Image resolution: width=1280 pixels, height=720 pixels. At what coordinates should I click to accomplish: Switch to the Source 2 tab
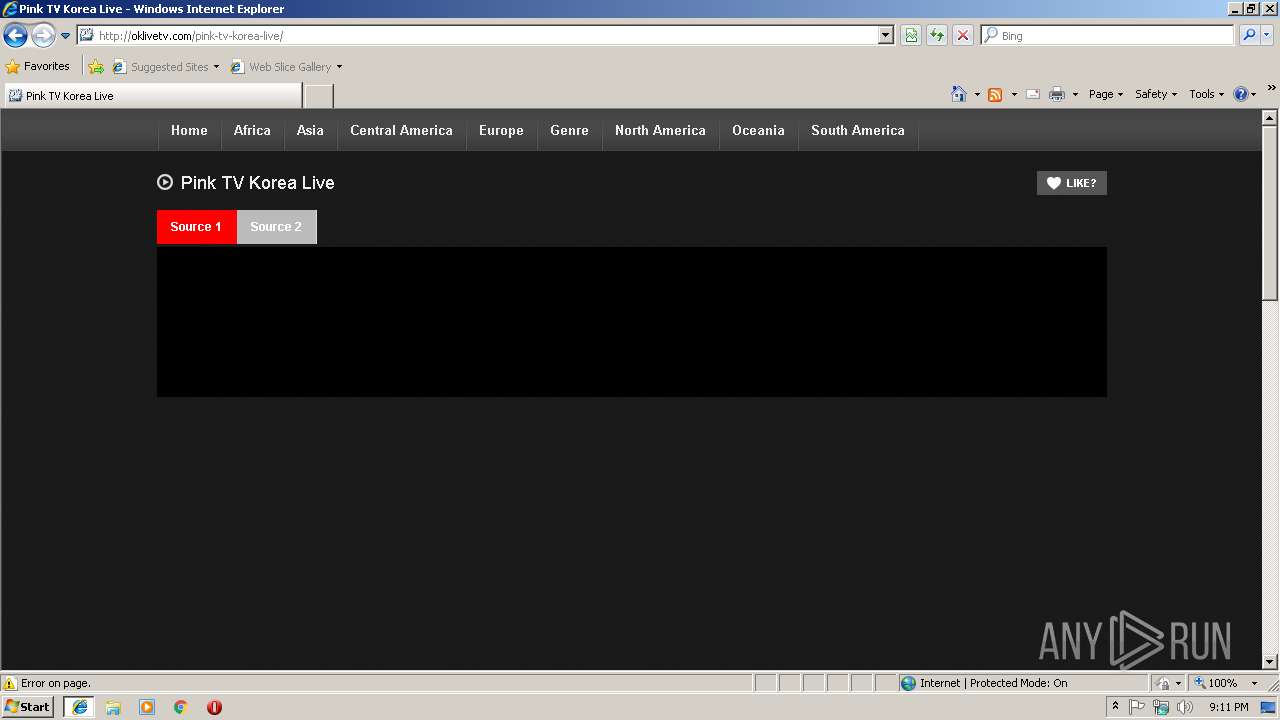click(x=276, y=227)
